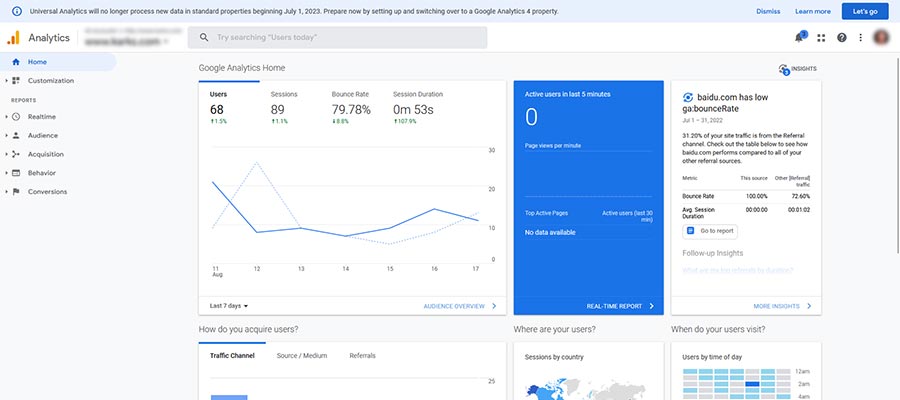900x400 pixels.
Task: Click the help question mark icon
Action: pyautogui.click(x=842, y=38)
